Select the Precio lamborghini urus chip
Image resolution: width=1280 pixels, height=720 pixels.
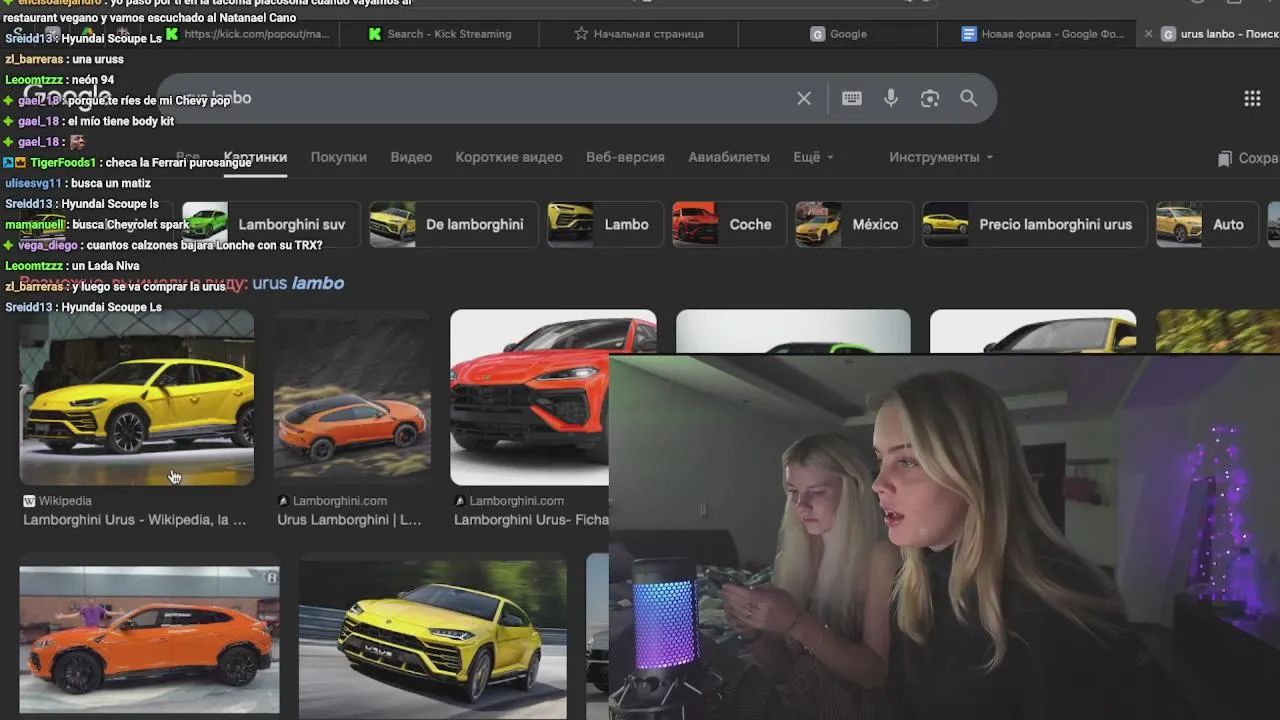coord(1035,224)
